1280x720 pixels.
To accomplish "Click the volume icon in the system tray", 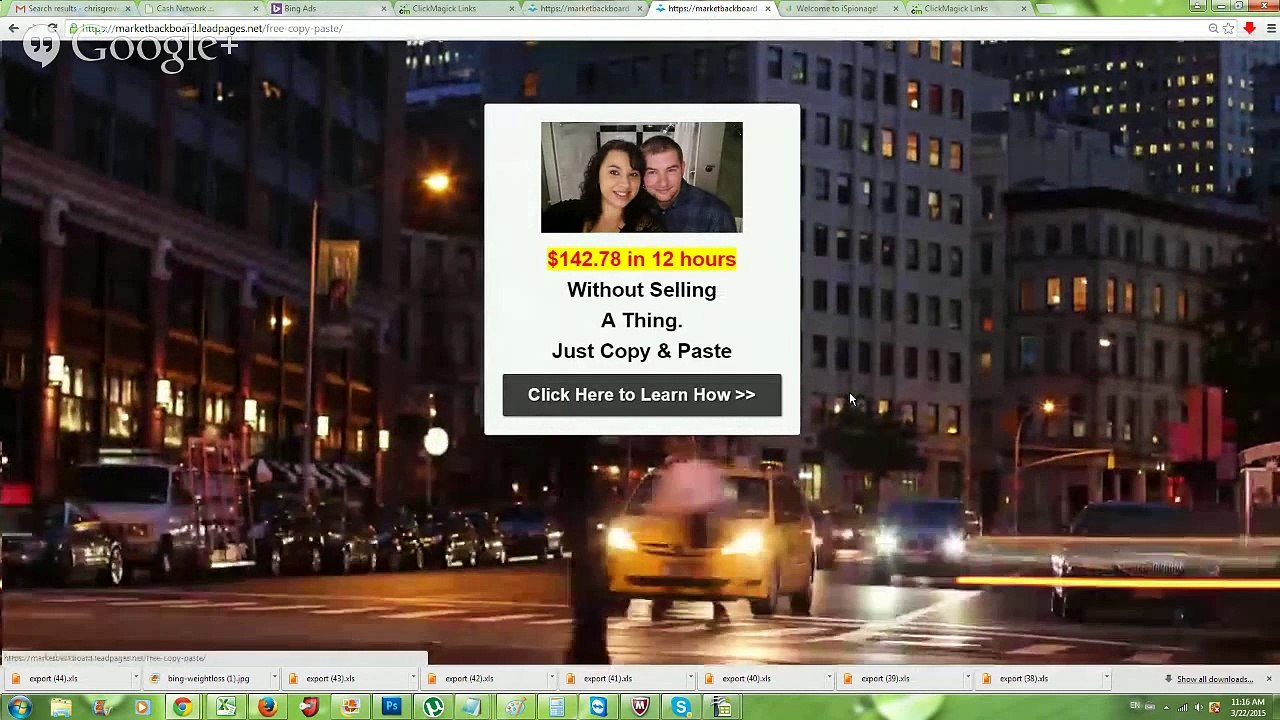I will tap(1198, 708).
